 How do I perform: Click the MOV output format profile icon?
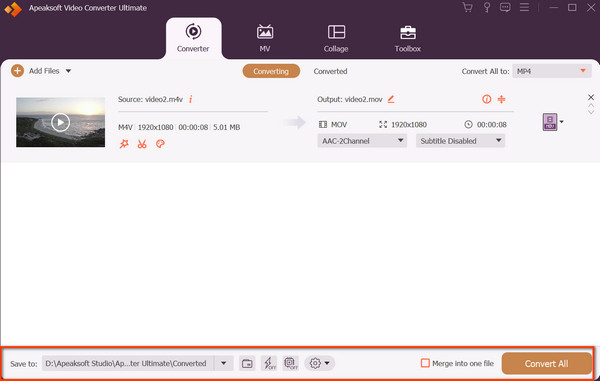tap(550, 122)
